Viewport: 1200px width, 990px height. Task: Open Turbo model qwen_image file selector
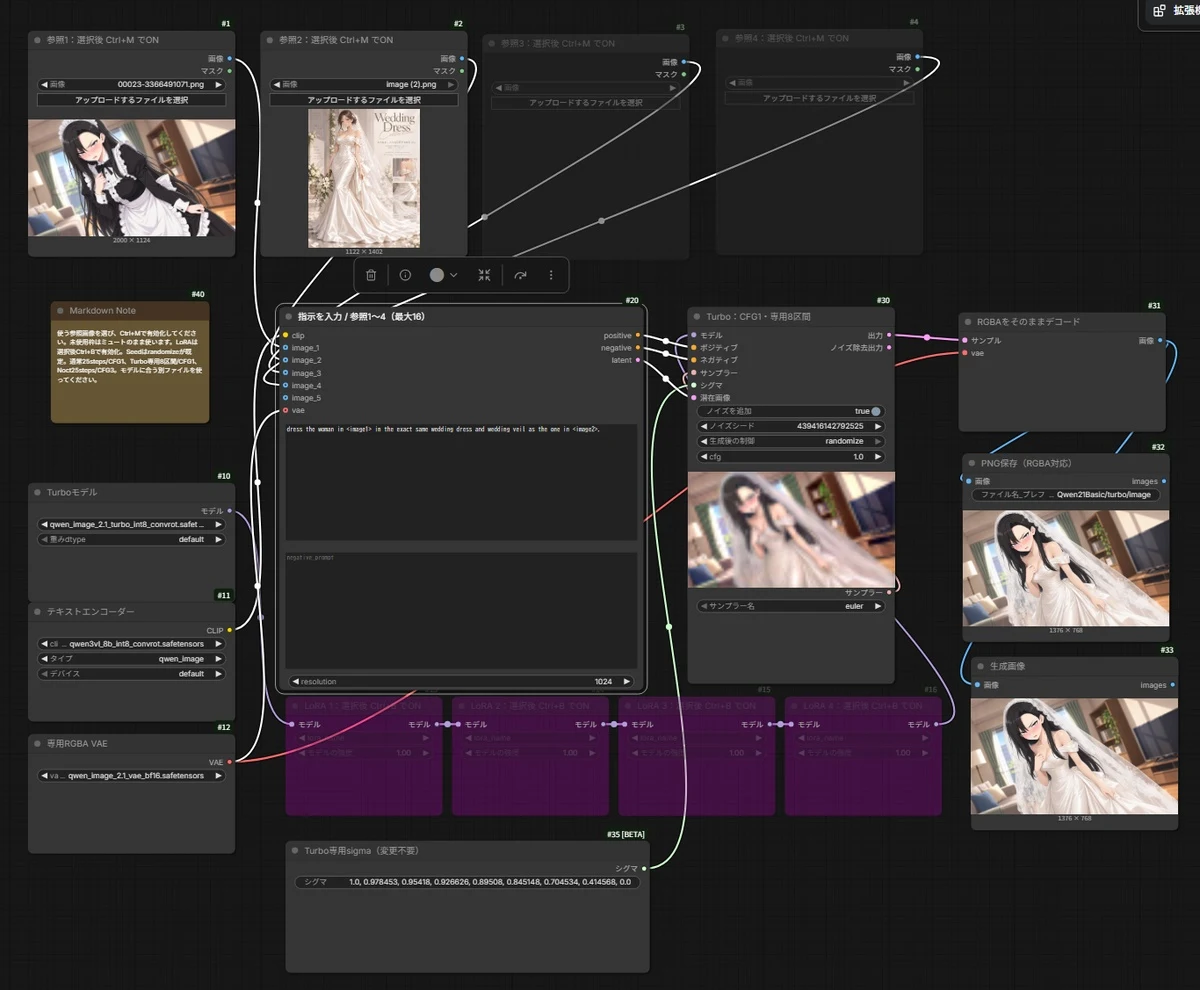[x=131, y=524]
